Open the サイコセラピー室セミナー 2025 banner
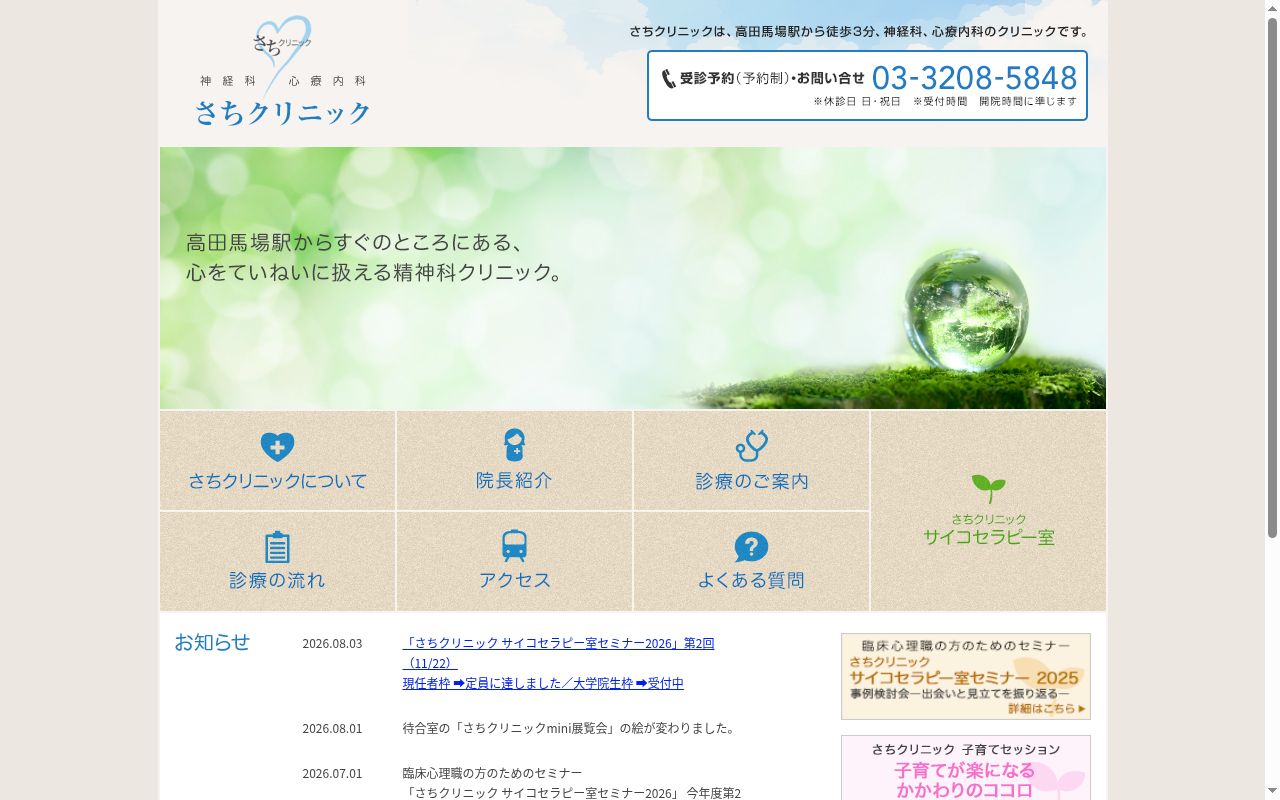The width and height of the screenshot is (1280, 800). pyautogui.click(x=966, y=676)
